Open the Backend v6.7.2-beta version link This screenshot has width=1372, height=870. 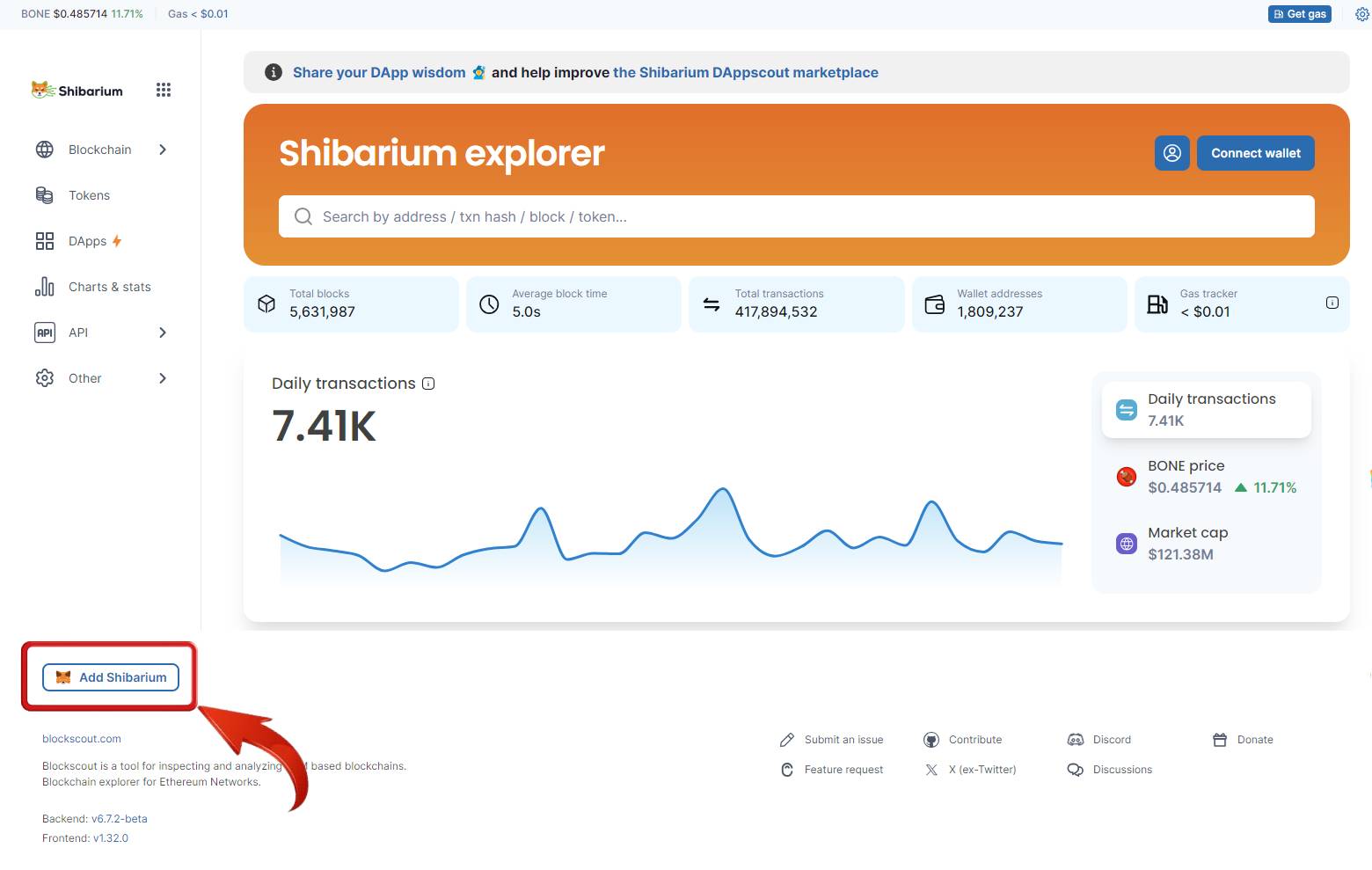click(120, 819)
